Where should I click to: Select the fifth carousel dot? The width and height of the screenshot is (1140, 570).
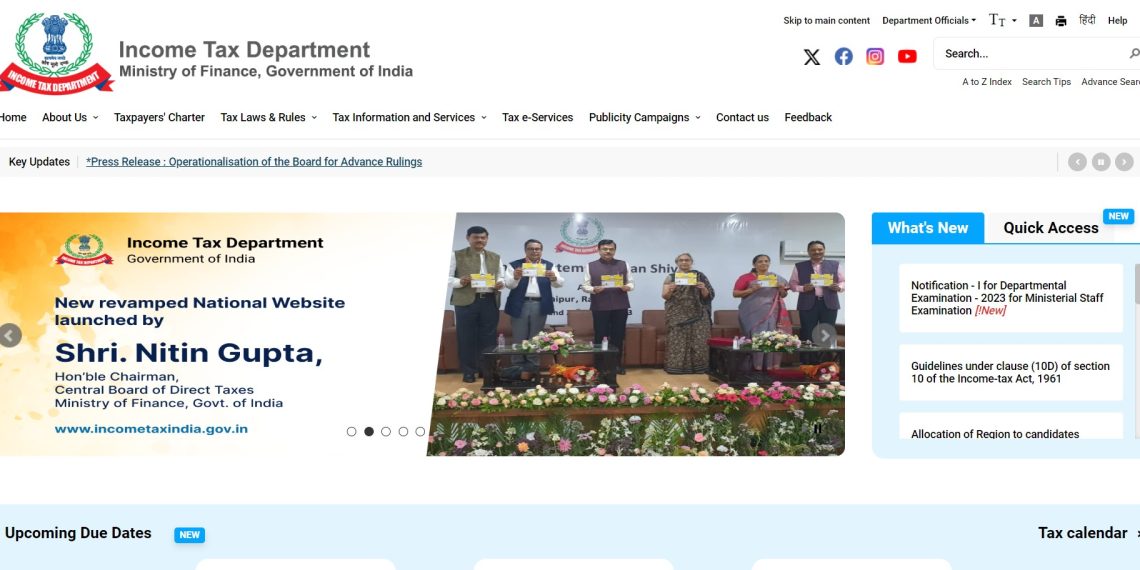coord(420,431)
